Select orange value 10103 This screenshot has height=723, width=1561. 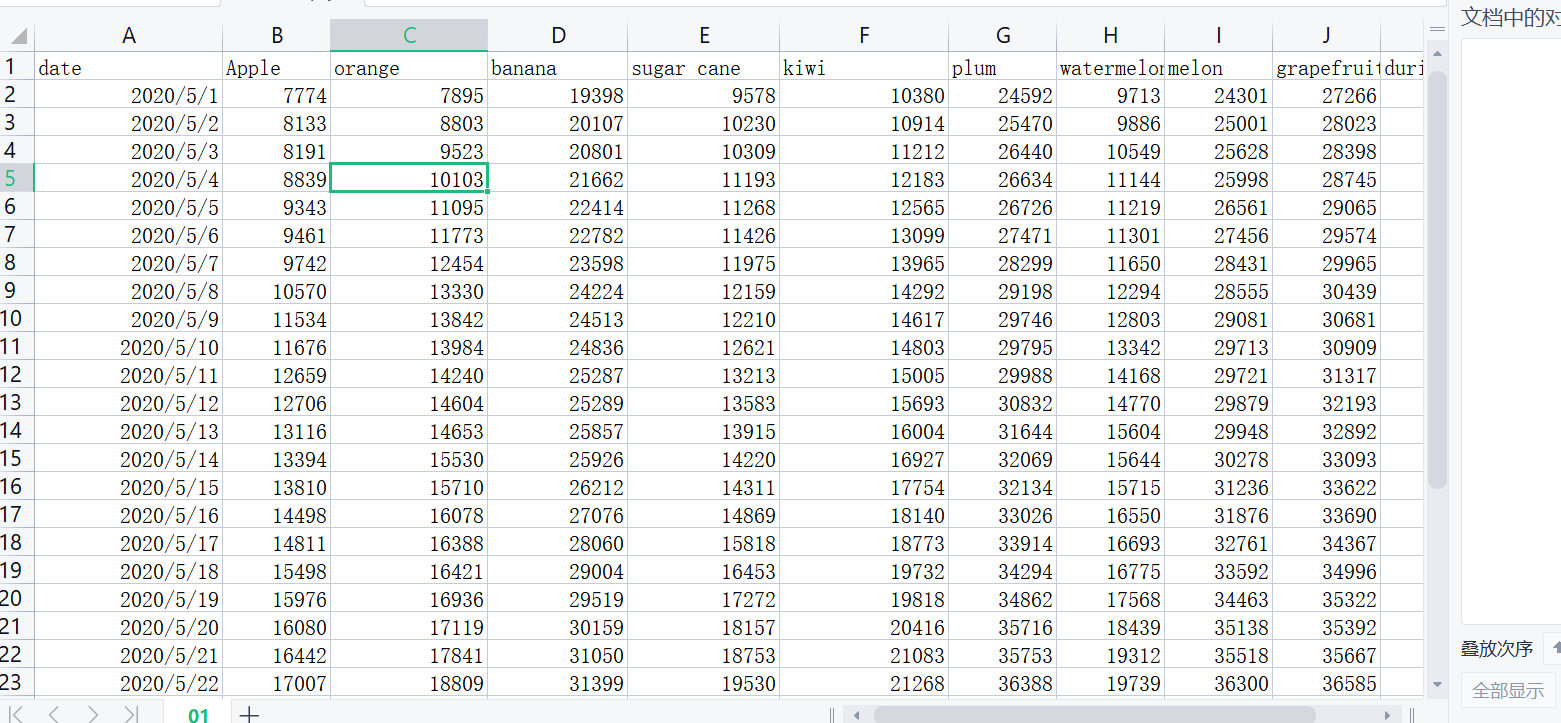409,179
